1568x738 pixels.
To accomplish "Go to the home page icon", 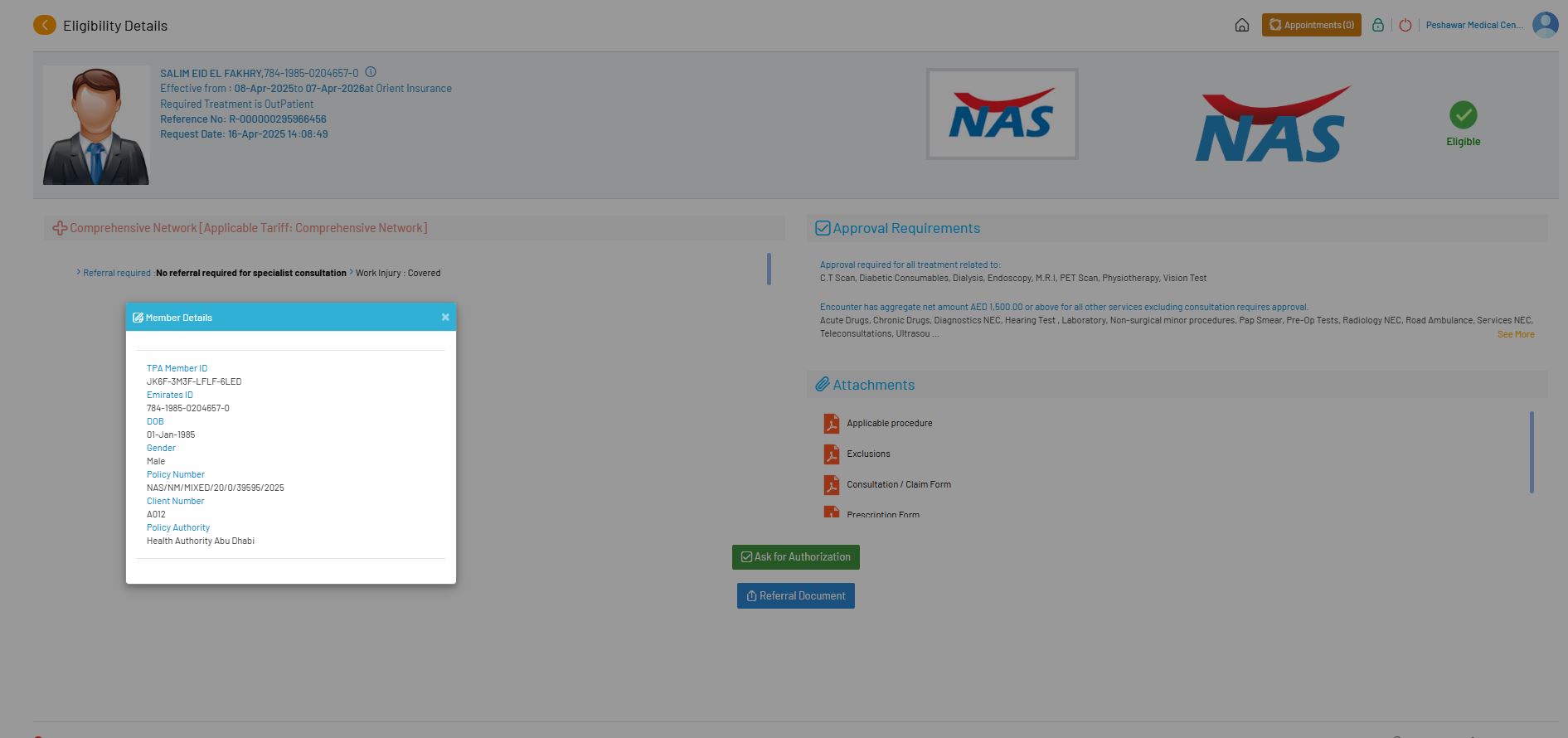I will pyautogui.click(x=1242, y=25).
